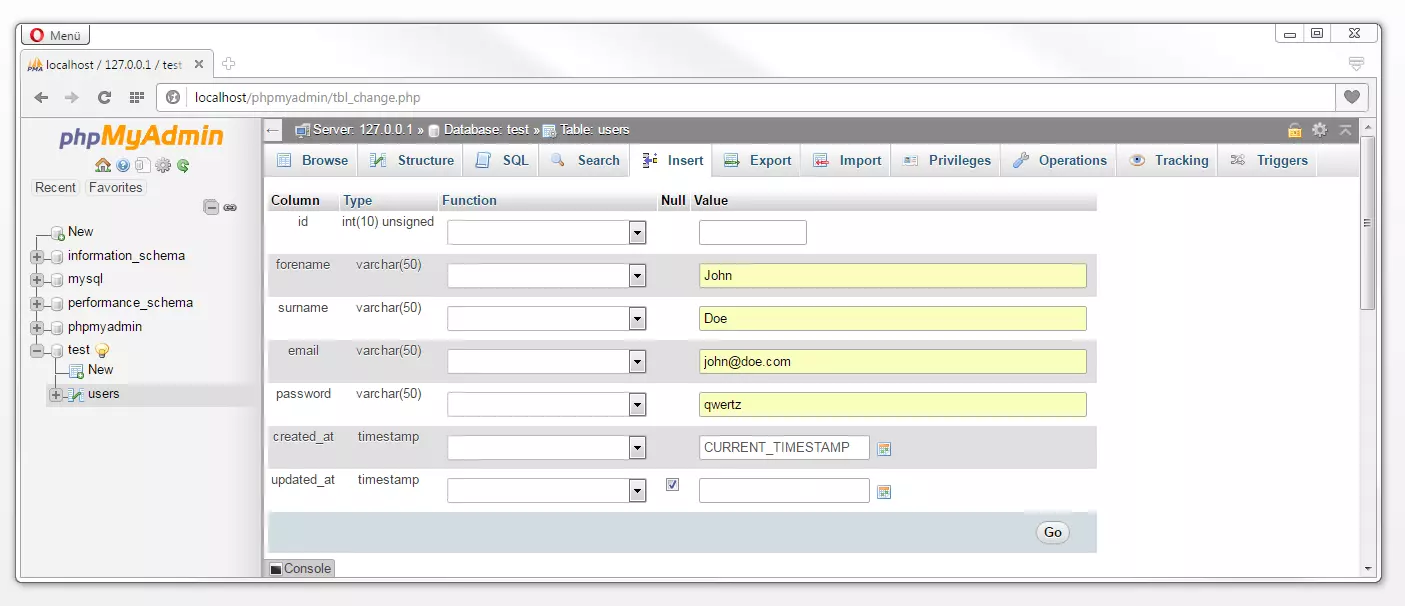Switch to the Structure tab

tap(413, 161)
